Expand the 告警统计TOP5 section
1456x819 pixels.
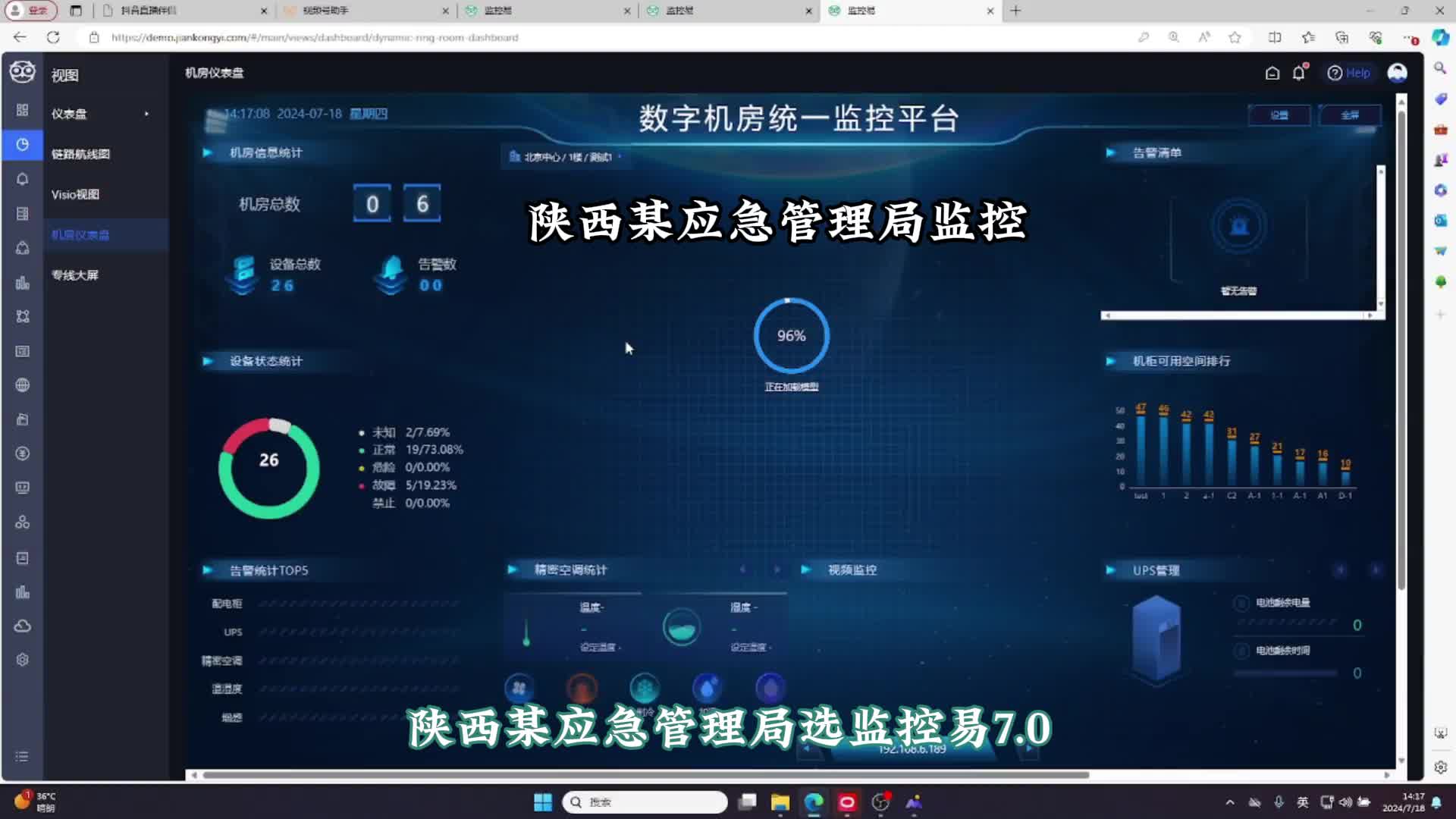pos(207,569)
